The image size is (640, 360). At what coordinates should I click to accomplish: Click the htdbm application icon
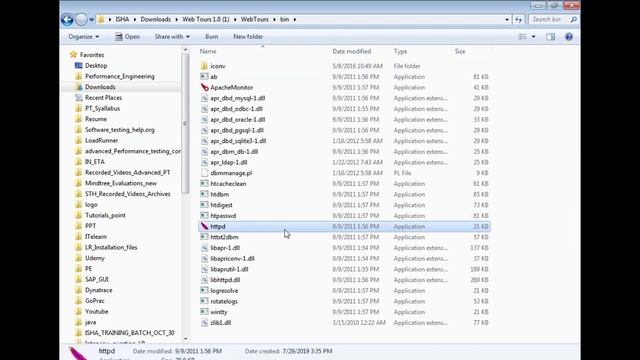point(204,194)
